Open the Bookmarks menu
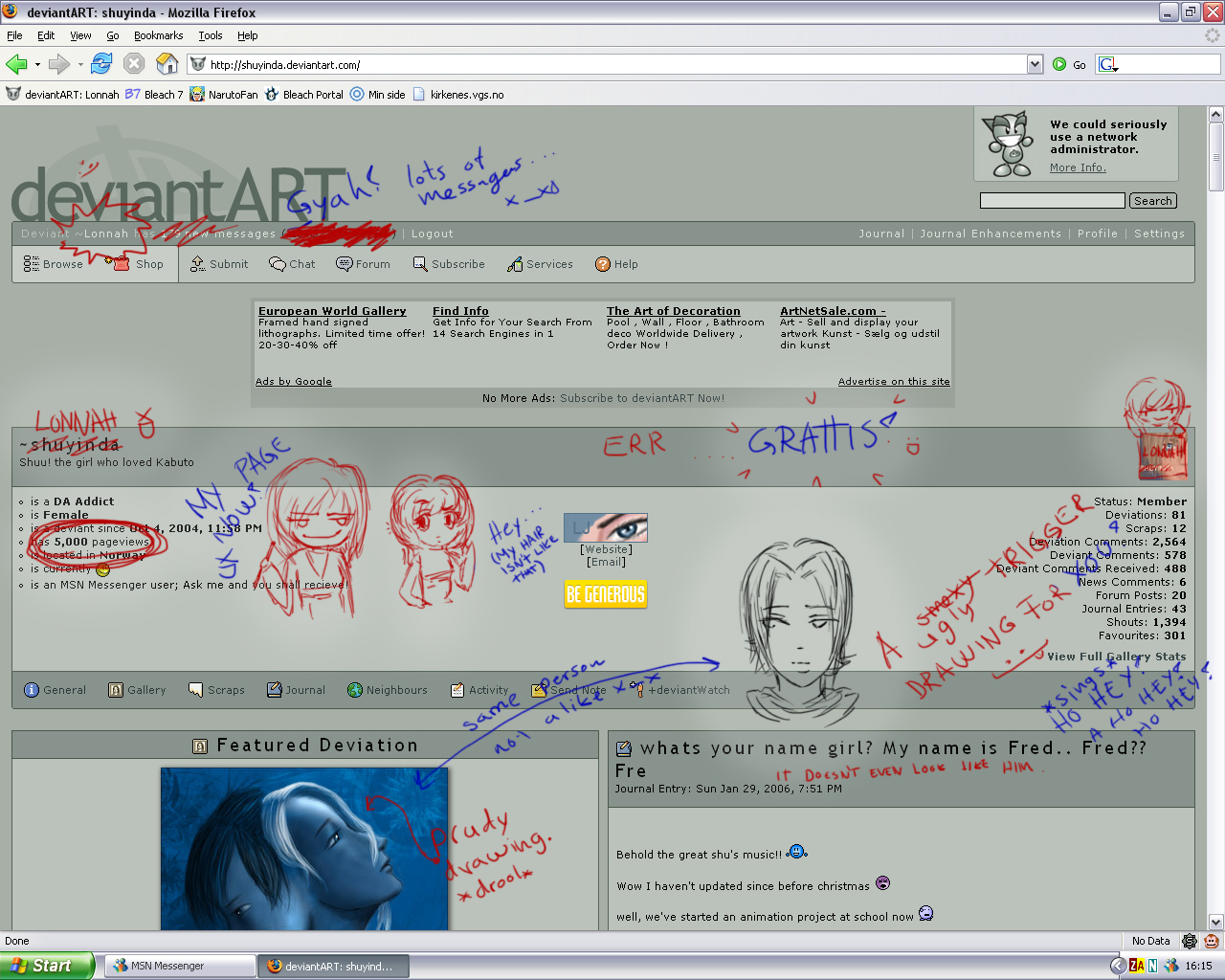 (x=158, y=35)
